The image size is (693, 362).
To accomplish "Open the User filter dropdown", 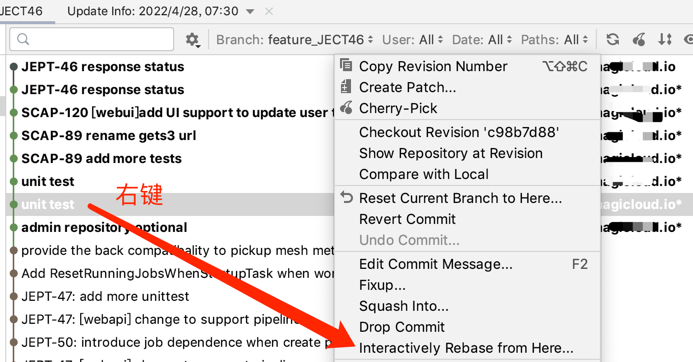I will (412, 40).
